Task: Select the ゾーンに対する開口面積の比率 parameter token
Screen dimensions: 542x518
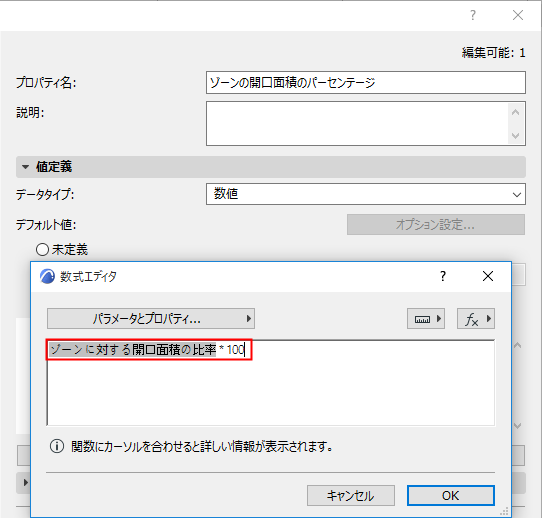Action: [x=133, y=350]
